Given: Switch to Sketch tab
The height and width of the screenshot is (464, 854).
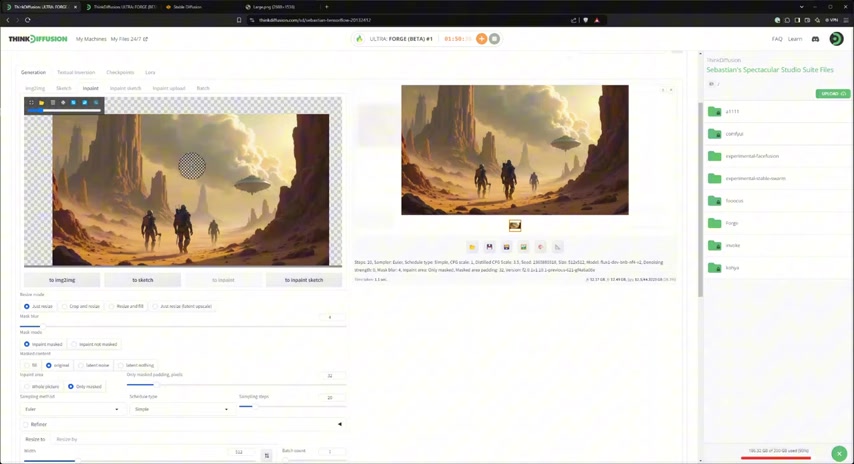Looking at the screenshot, I should point(63,88).
